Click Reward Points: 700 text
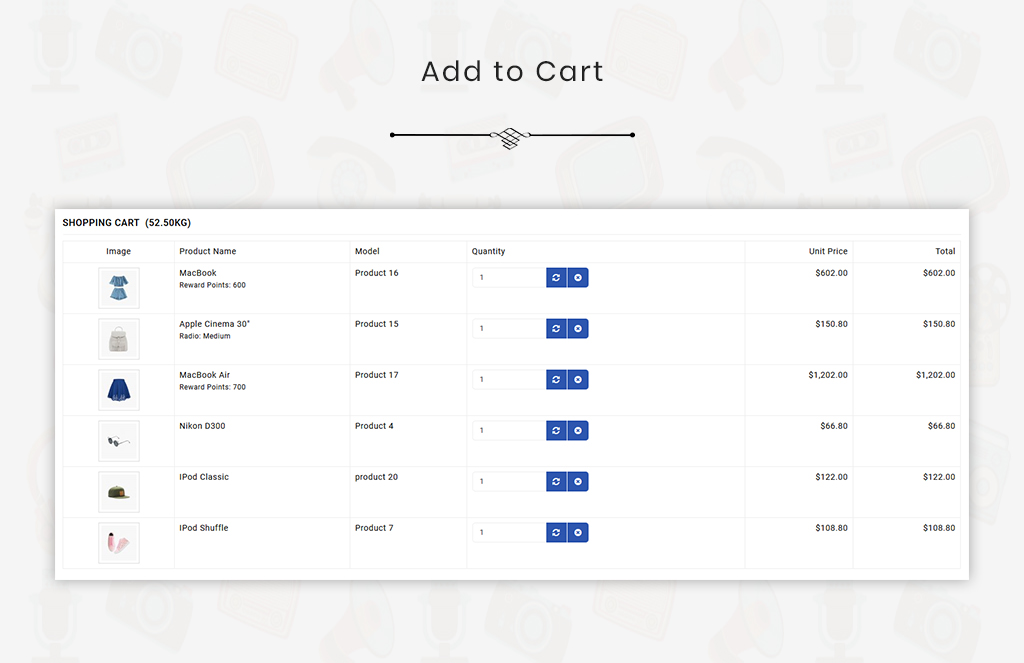Screen dimensions: 1024x663 (x=213, y=387)
